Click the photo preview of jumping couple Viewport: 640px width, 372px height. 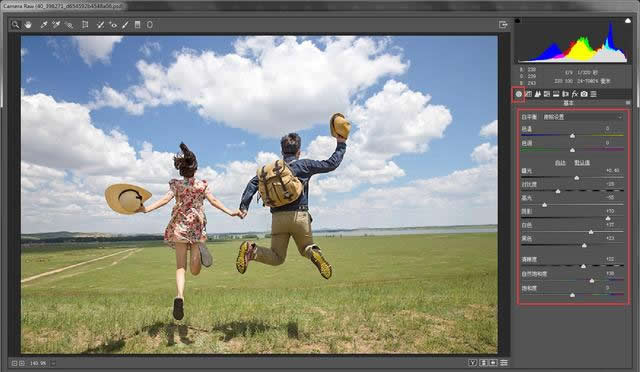(259, 195)
